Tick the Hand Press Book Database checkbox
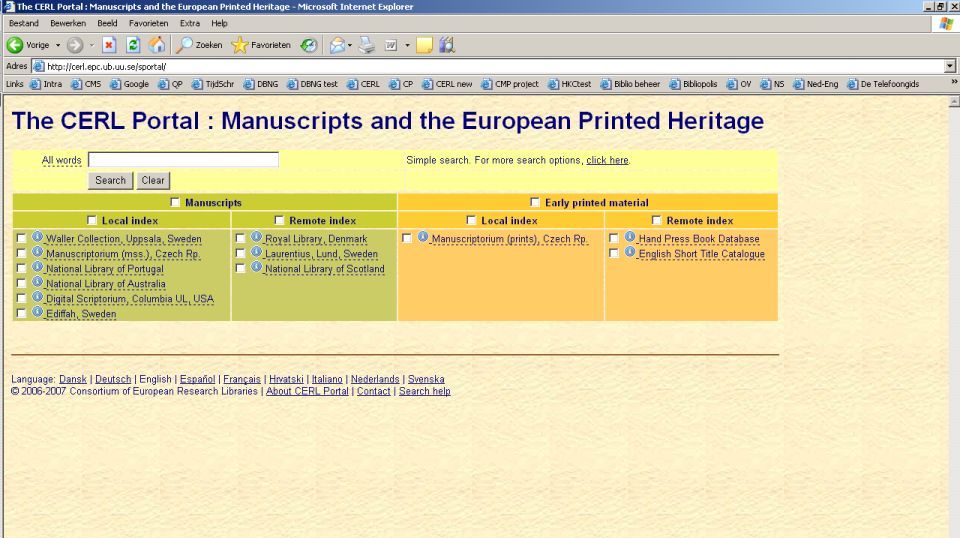 coord(614,238)
